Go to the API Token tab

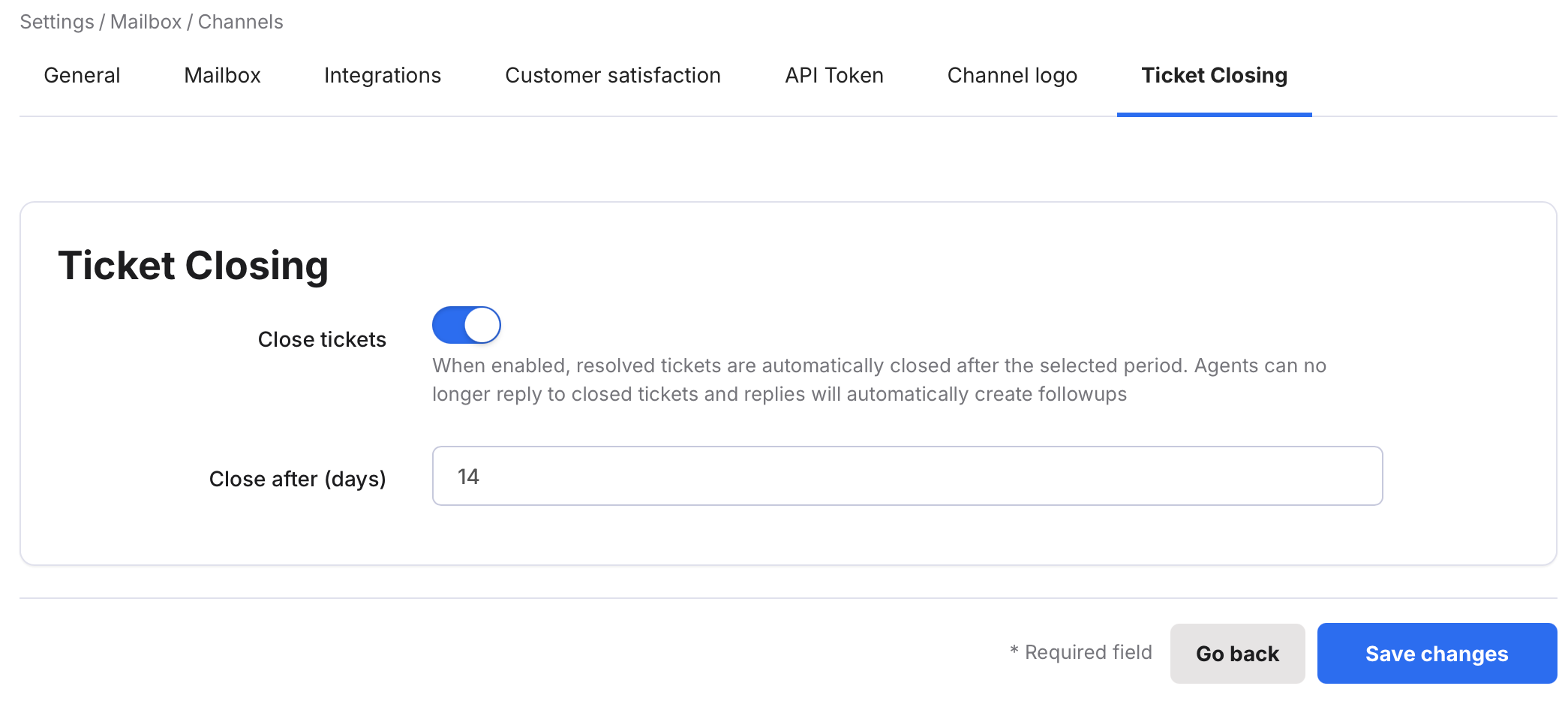pyautogui.click(x=834, y=76)
